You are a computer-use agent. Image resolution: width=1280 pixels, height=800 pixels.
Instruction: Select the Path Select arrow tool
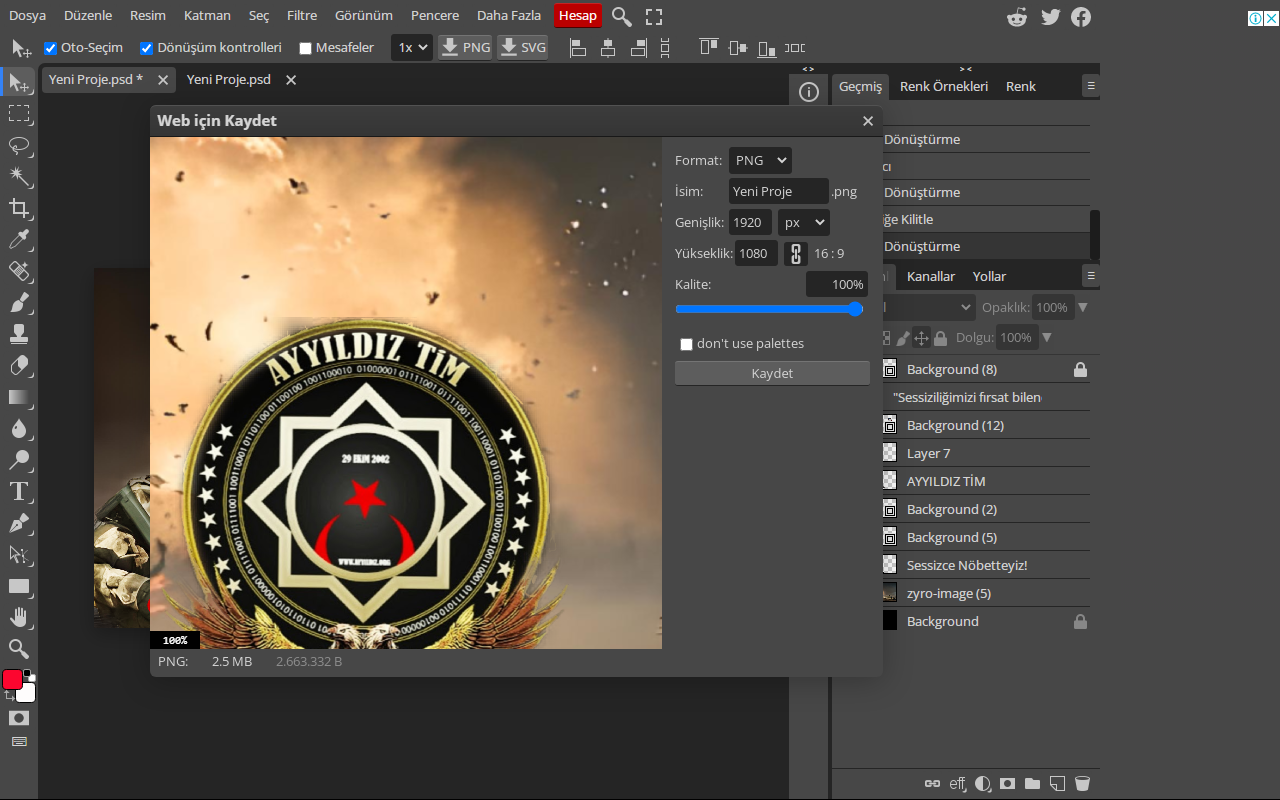[x=19, y=554]
